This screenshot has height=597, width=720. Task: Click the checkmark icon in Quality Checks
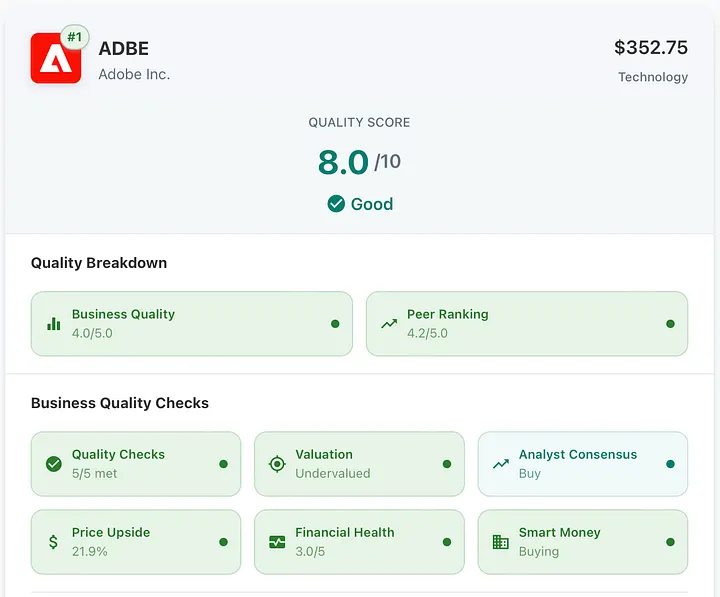54,464
